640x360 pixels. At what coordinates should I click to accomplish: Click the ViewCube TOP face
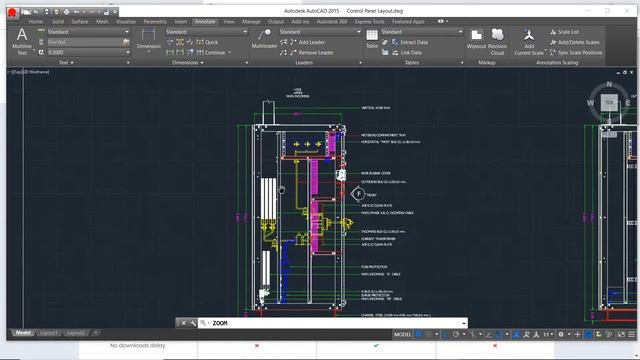[609, 102]
